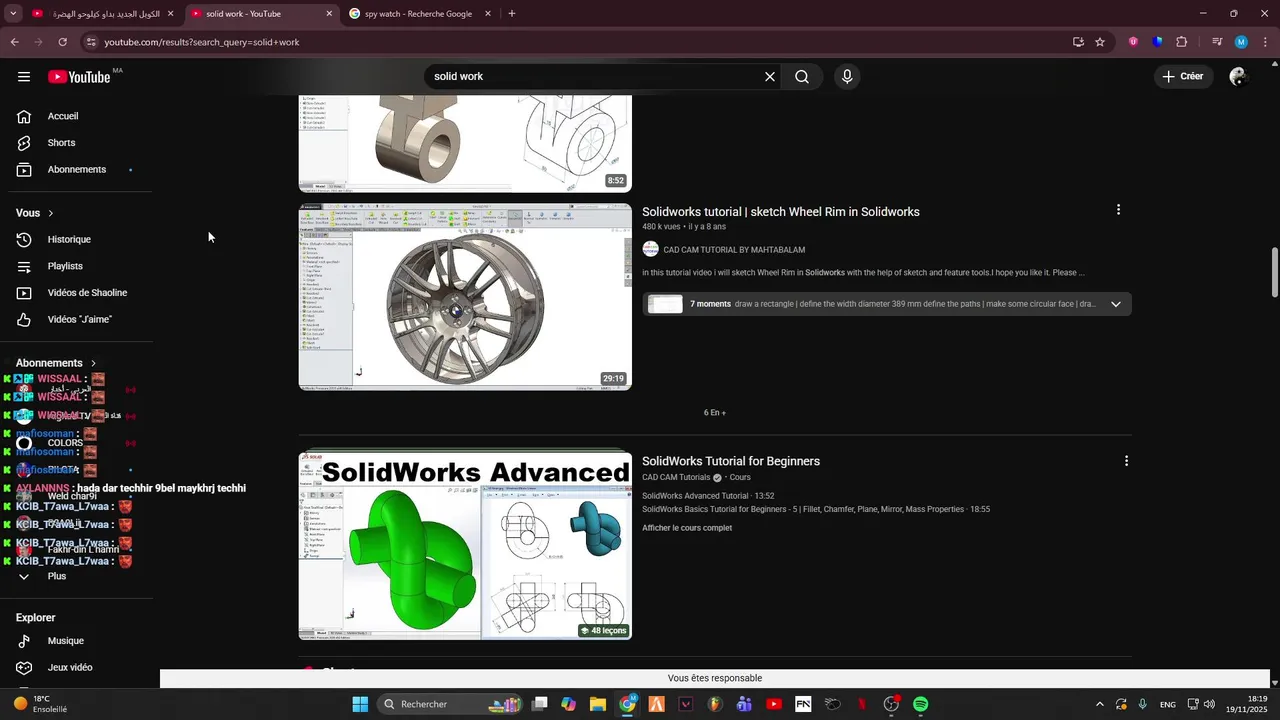
Task: Reload the page
Action: pos(62,42)
